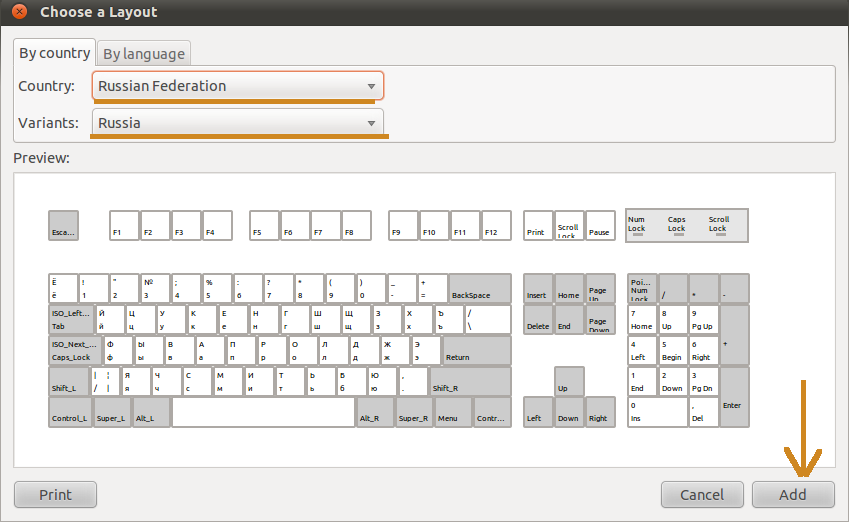This screenshot has width=849, height=522.
Task: Click the Control_L key in preview
Action: [70, 413]
